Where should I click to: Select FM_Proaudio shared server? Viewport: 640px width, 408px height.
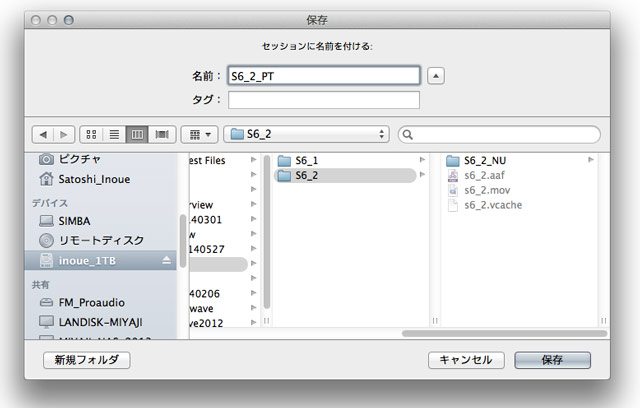tap(101, 302)
